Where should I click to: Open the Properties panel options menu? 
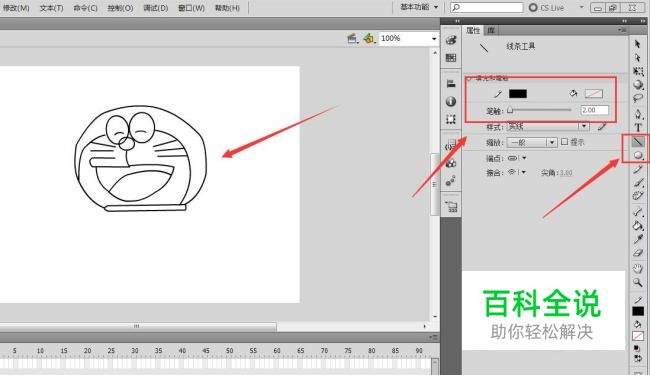pyautogui.click(x=622, y=30)
